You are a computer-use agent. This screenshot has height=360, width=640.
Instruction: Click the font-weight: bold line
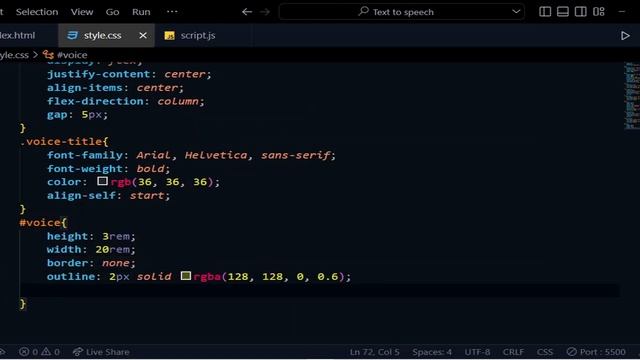pyautogui.click(x=108, y=169)
